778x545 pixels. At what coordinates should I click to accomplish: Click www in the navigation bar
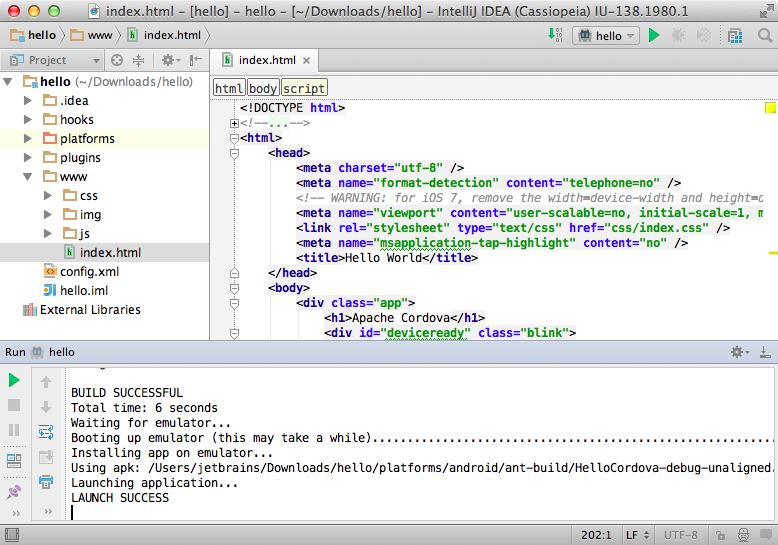point(92,35)
